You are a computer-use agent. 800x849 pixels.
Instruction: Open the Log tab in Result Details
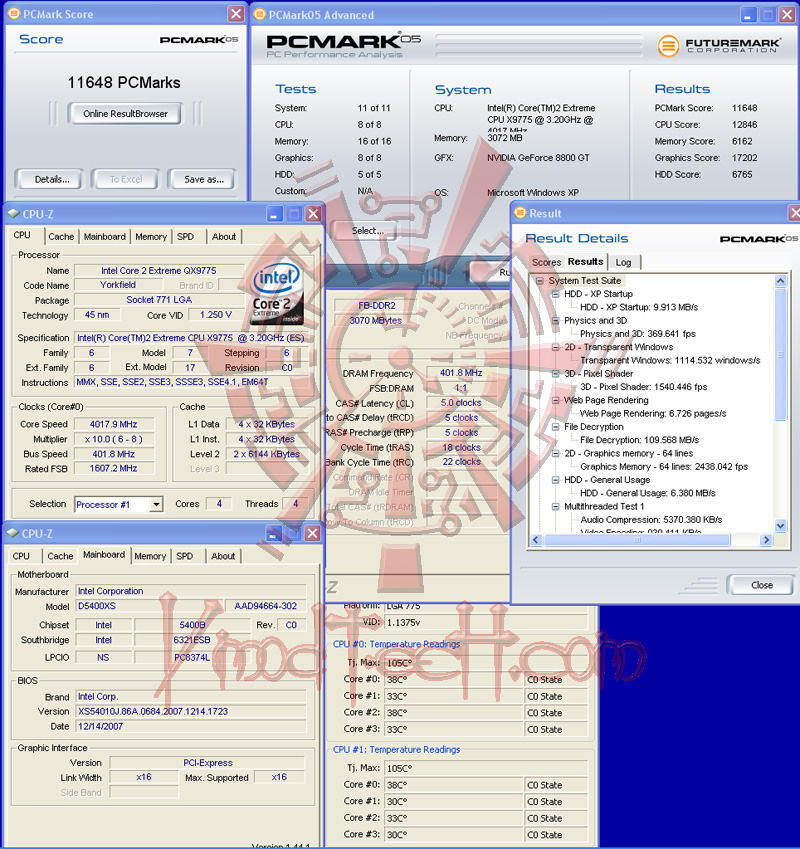pyautogui.click(x=624, y=262)
